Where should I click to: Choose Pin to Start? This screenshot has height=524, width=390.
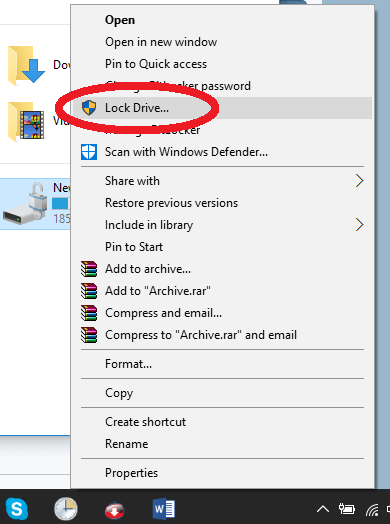[222, 247]
